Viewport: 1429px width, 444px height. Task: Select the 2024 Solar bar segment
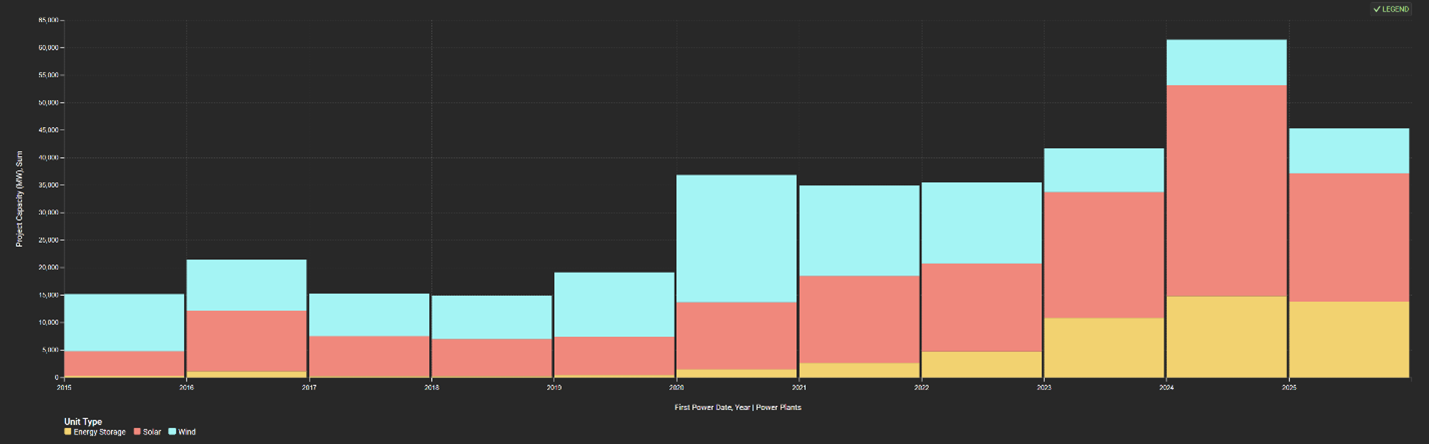(1226, 190)
